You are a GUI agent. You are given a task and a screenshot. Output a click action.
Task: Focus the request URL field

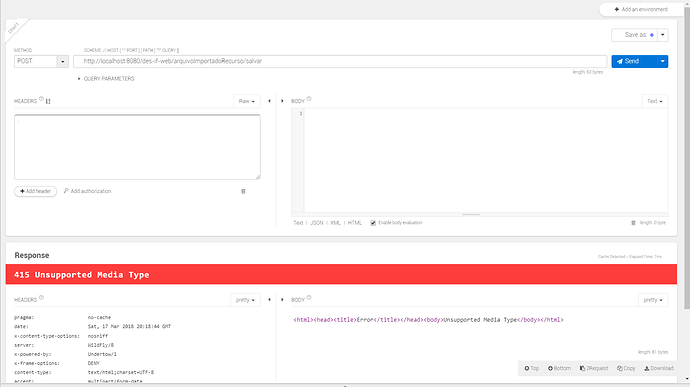coord(340,61)
